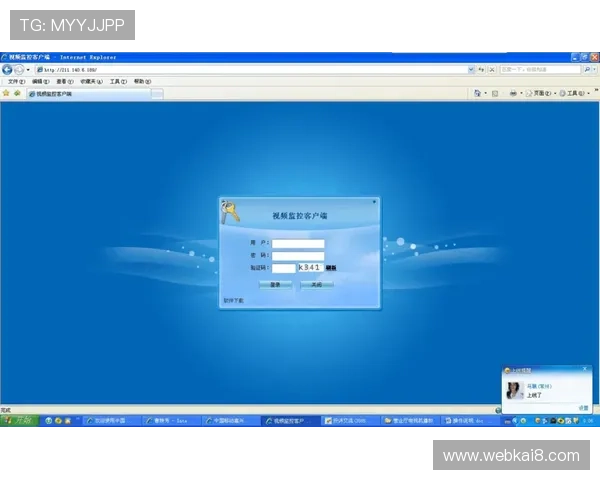Open the recent pages dropdown beside Forward
The image size is (600, 480).
pyautogui.click(x=28, y=70)
